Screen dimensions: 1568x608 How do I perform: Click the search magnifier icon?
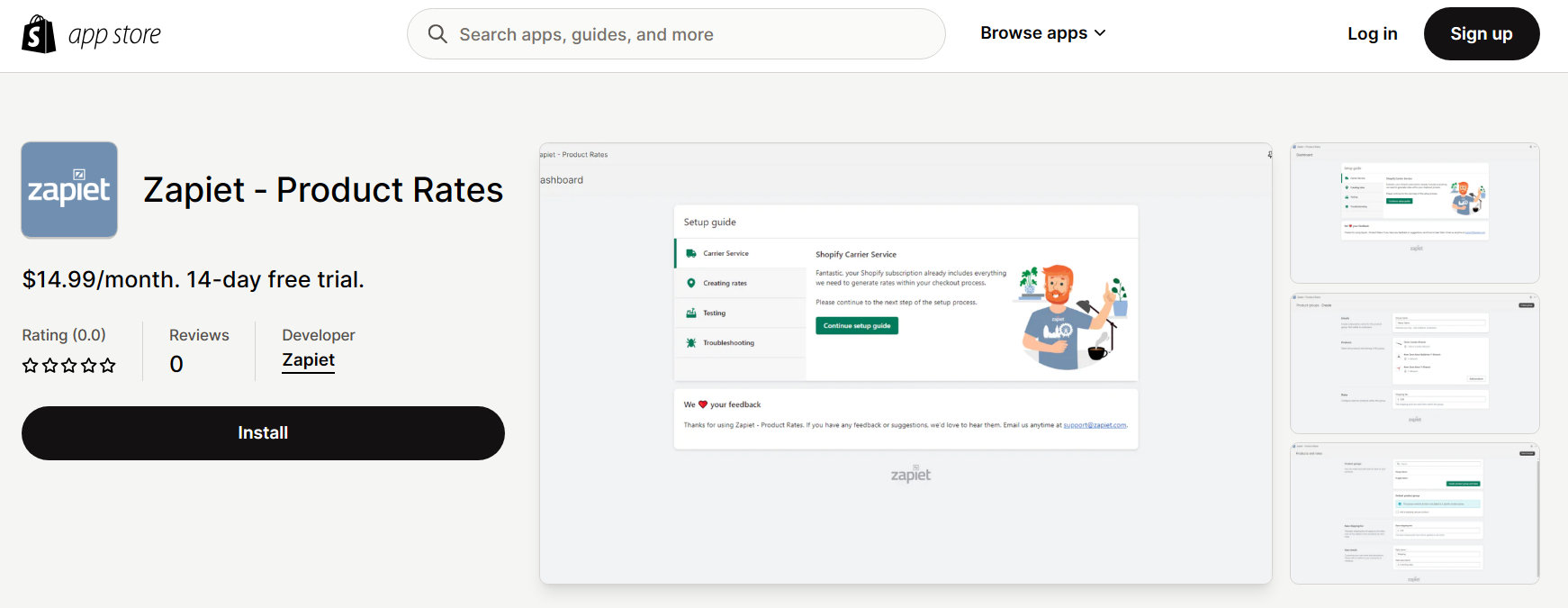pos(437,34)
